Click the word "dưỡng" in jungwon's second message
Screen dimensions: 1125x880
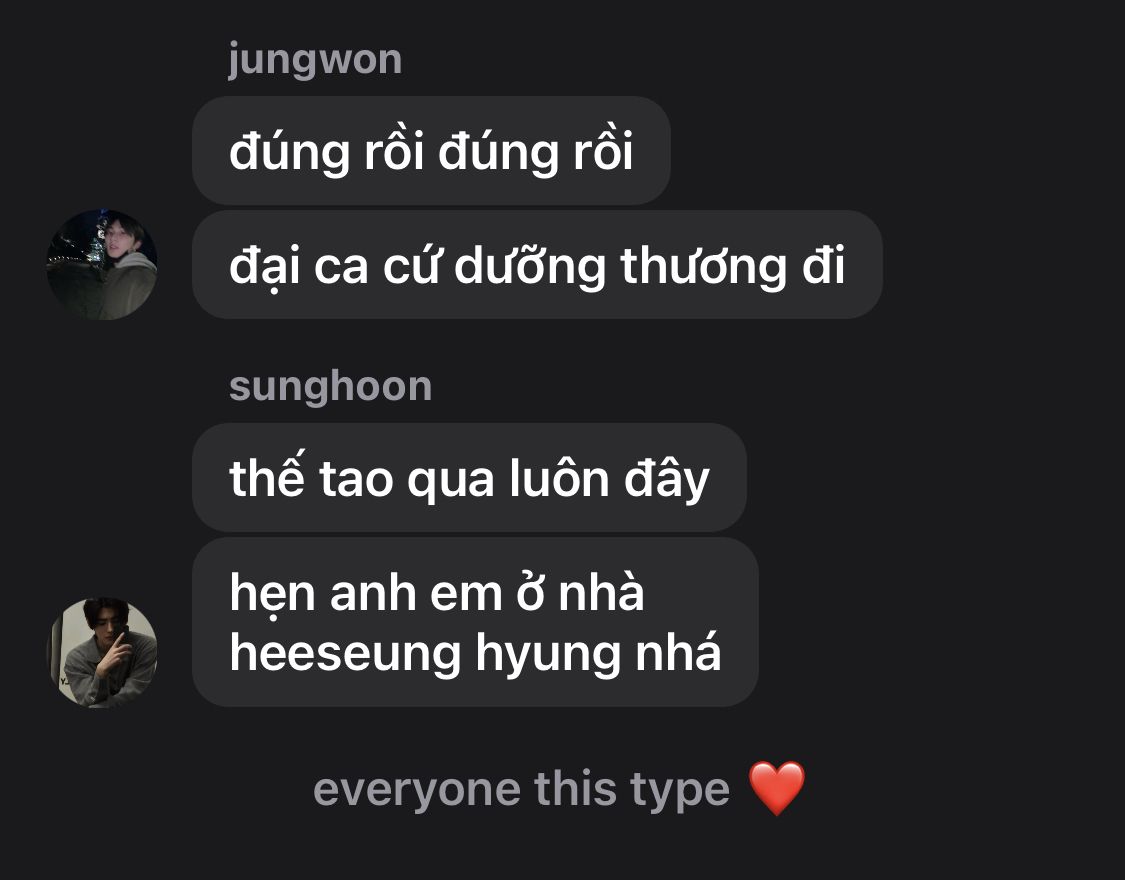tap(530, 267)
